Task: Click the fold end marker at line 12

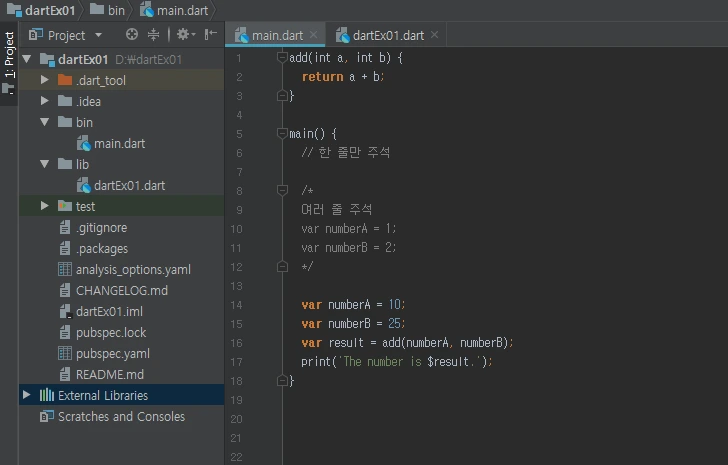Action: (x=282, y=266)
